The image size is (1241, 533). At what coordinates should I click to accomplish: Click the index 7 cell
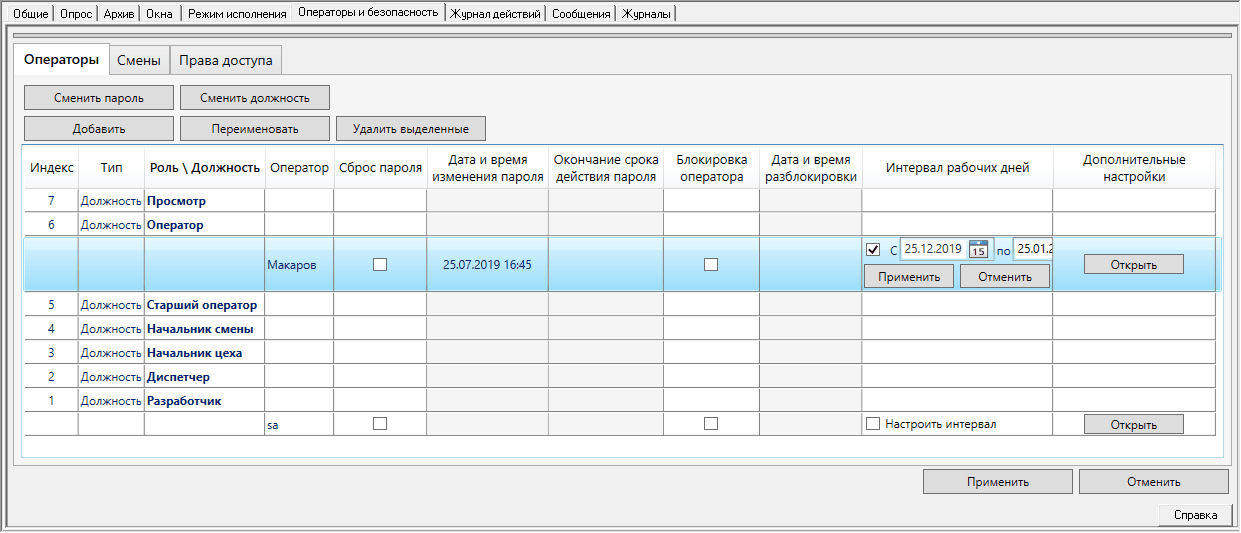click(51, 201)
